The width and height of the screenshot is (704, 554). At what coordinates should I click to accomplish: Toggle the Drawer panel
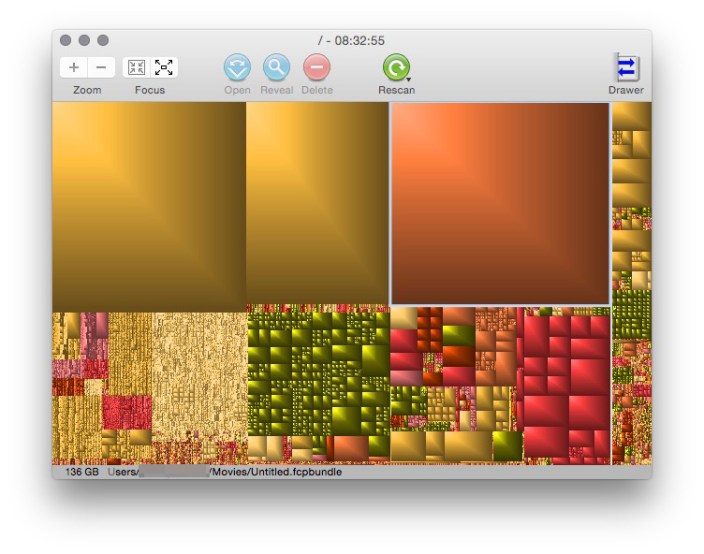626,68
